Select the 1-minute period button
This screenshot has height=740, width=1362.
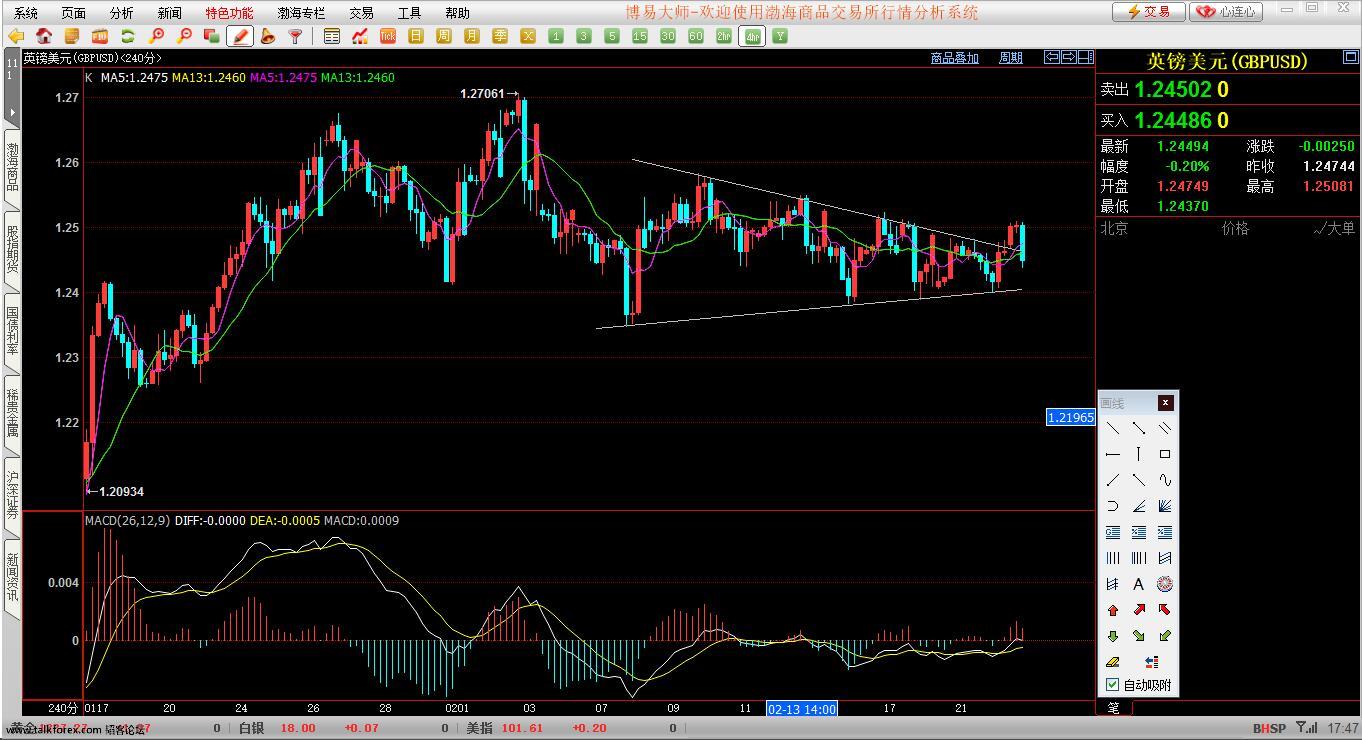556,36
